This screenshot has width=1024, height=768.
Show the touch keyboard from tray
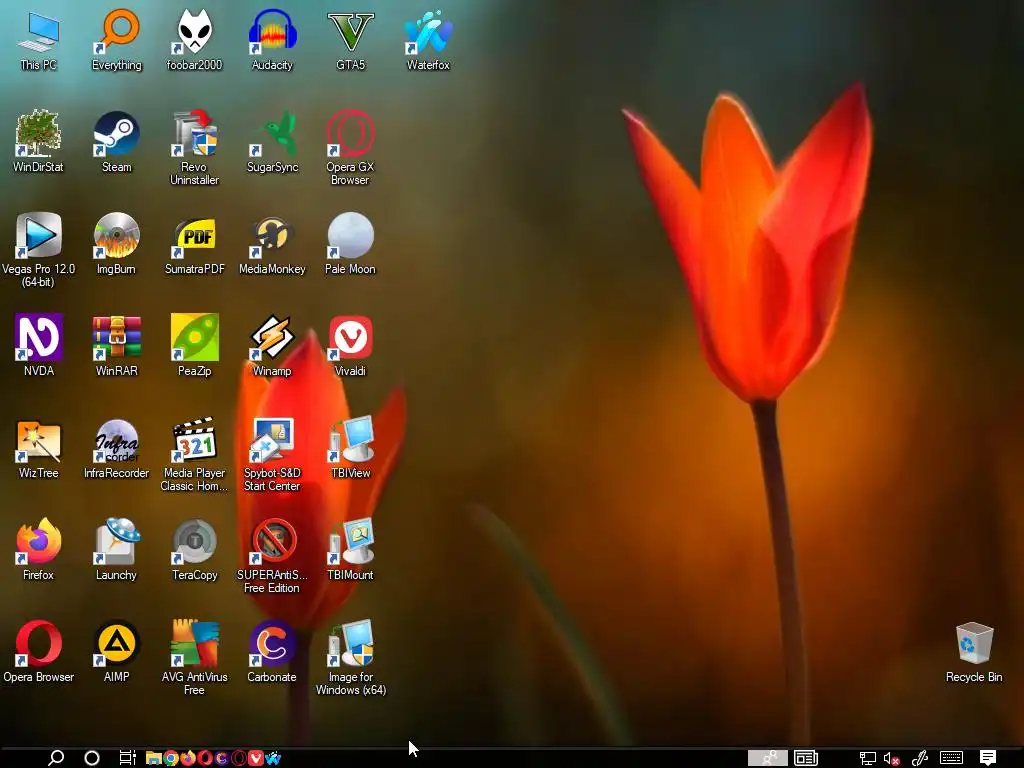tap(951, 758)
